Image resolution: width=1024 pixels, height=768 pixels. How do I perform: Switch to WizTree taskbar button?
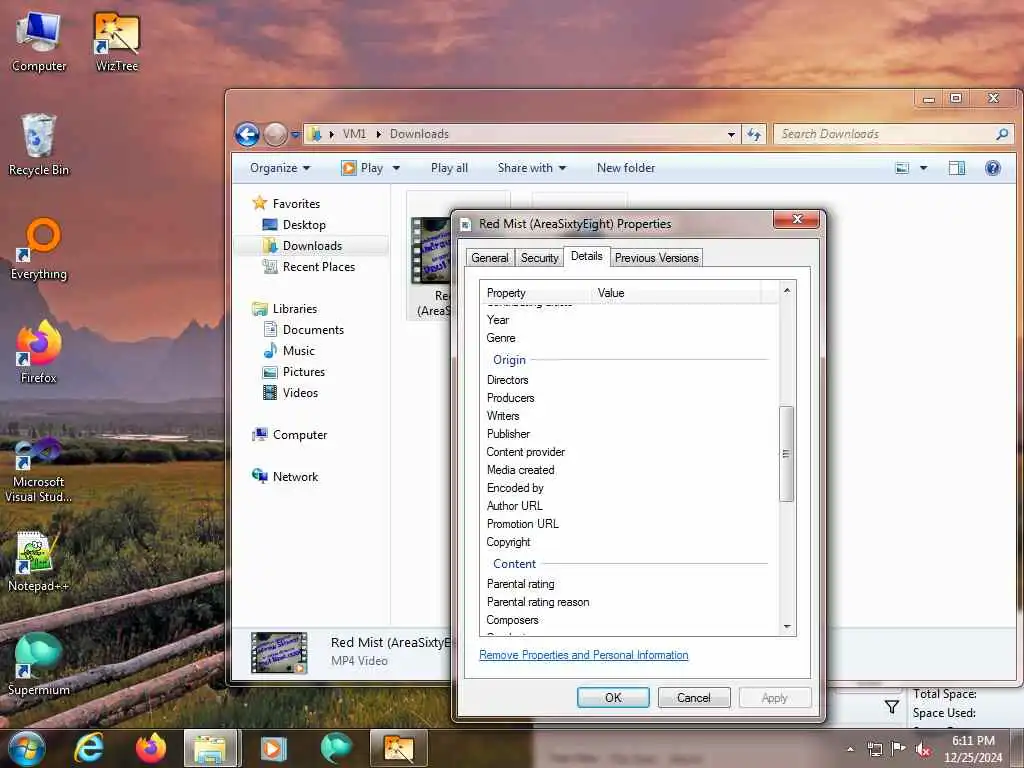point(398,748)
